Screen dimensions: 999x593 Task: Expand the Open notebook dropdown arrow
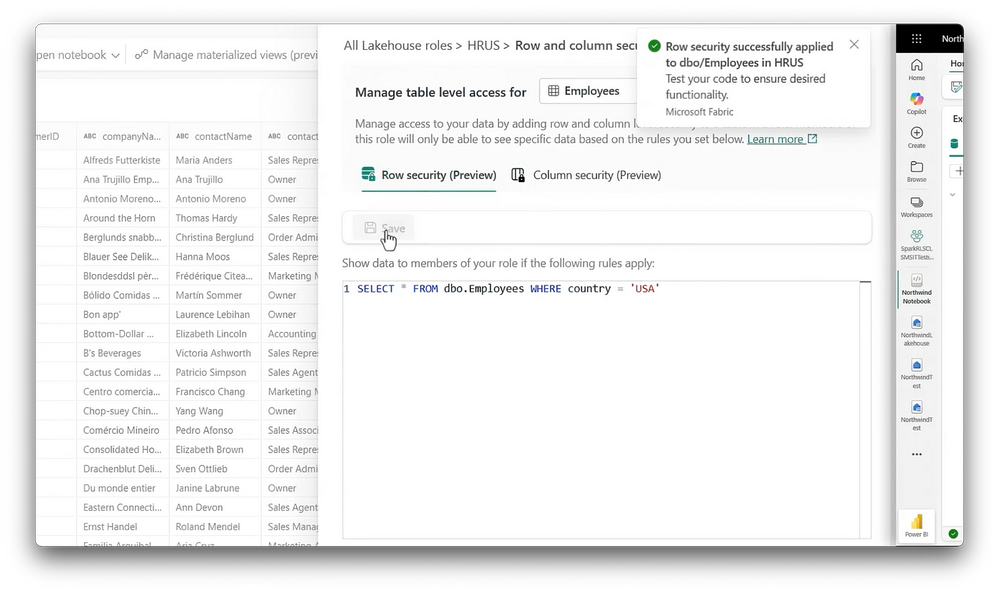tap(115, 55)
